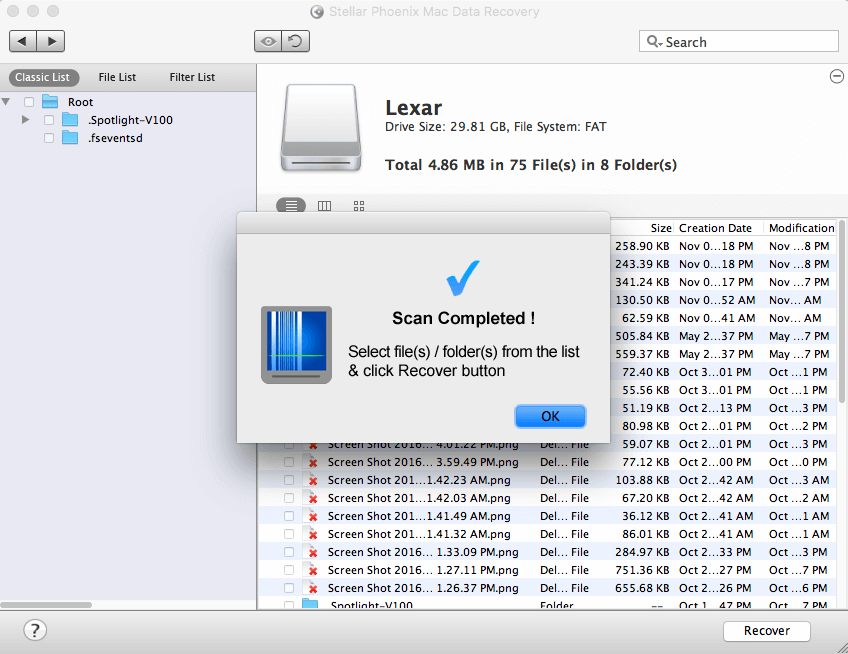This screenshot has height=654, width=848.
Task: Switch to column view mode icon
Action: (324, 206)
